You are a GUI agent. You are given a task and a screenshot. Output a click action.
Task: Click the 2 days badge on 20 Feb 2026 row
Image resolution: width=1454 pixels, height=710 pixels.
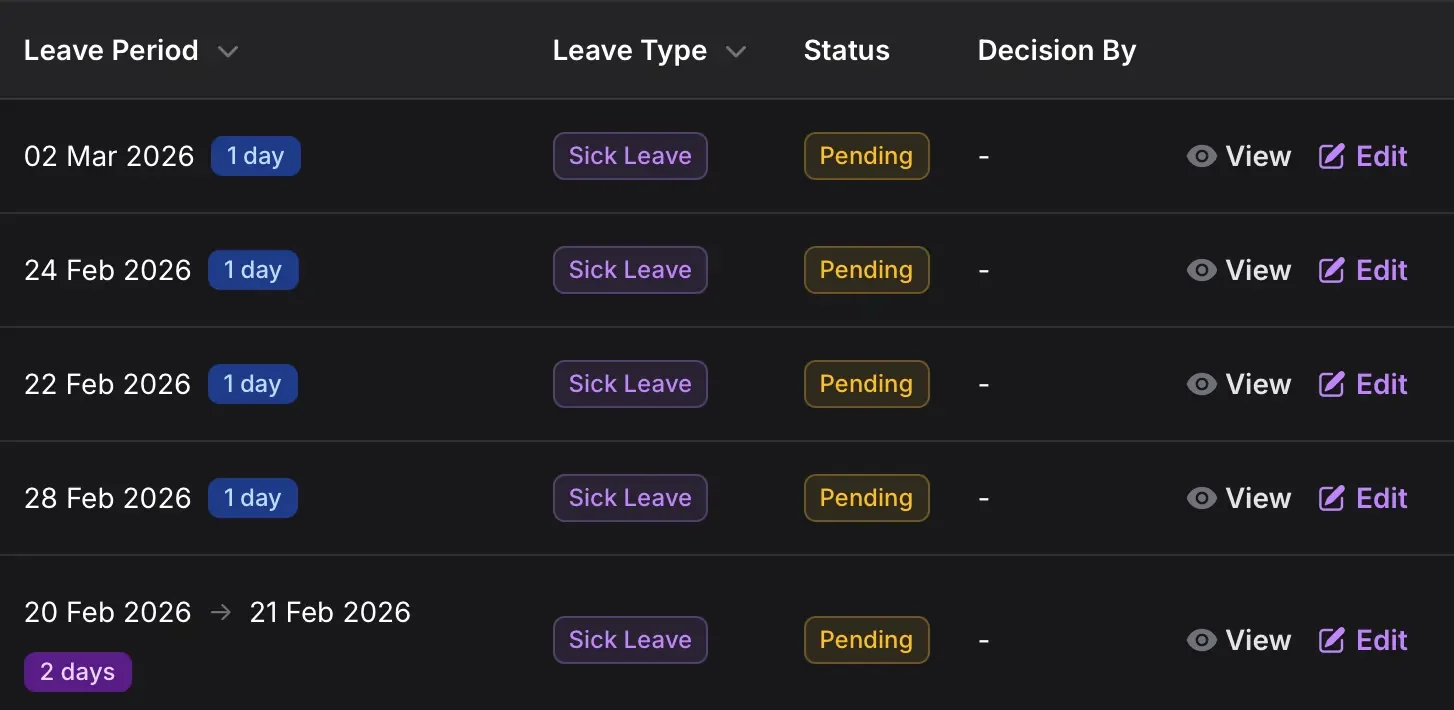tap(77, 672)
